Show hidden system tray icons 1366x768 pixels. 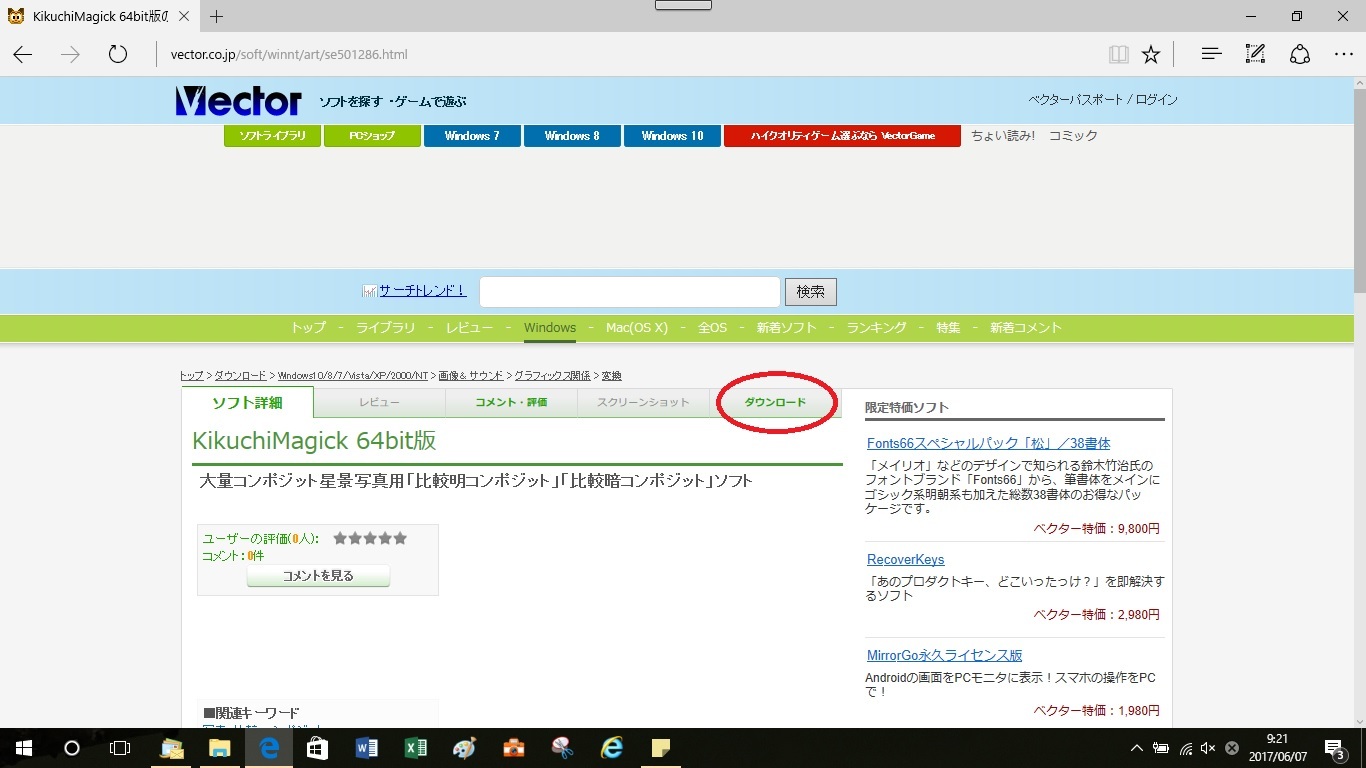point(1136,748)
